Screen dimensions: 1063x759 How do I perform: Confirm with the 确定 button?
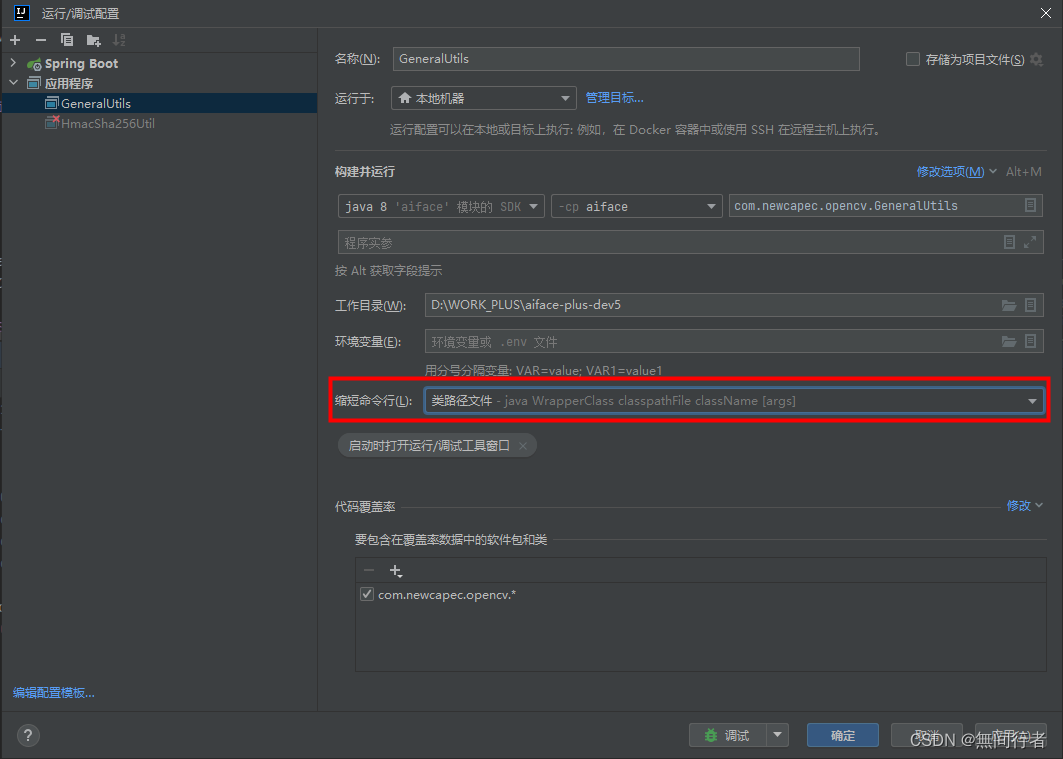pyautogui.click(x=843, y=735)
